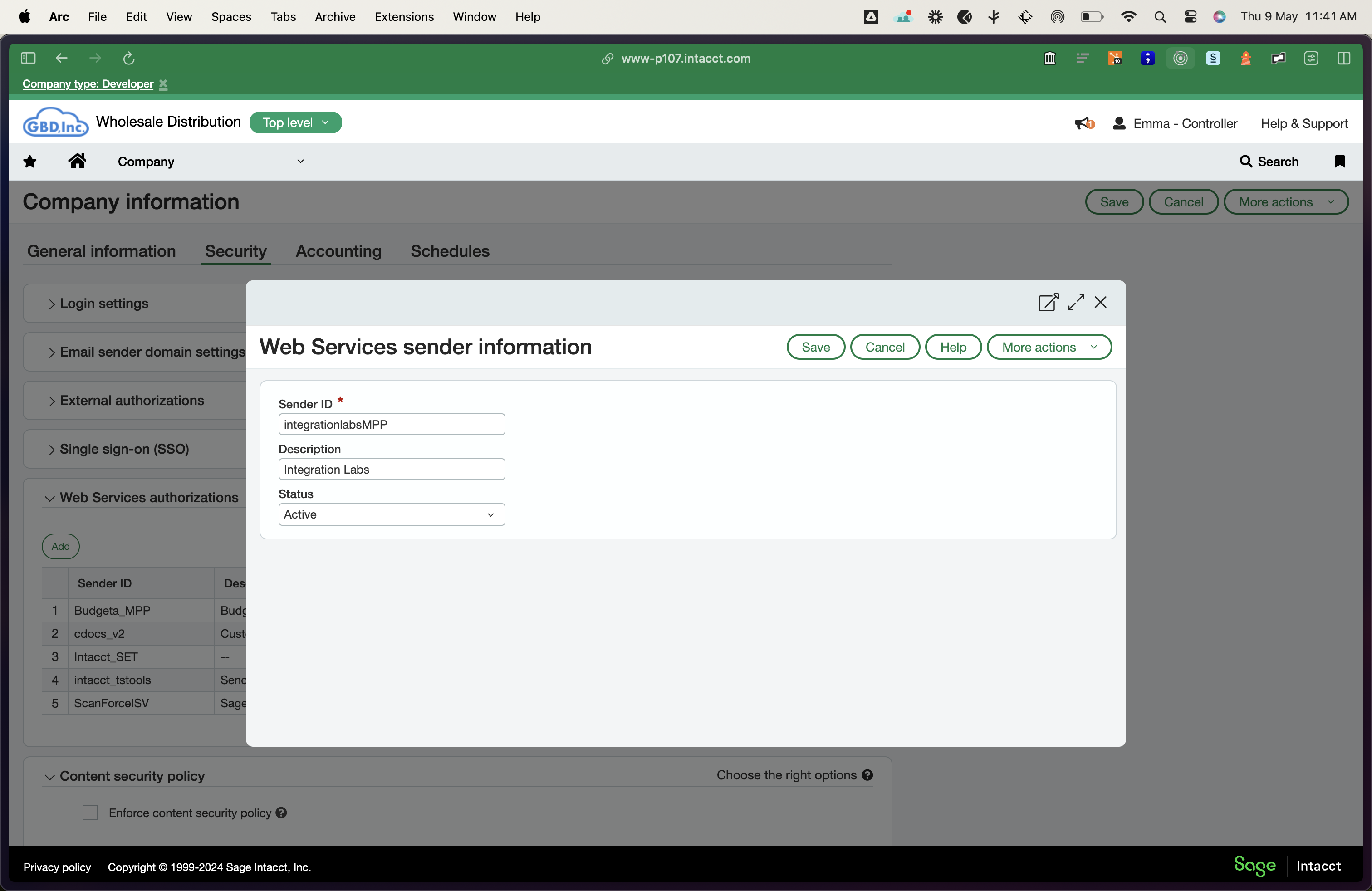Enable Enforce content security policy checkbox
This screenshot has height=891, width=1372.
(90, 813)
